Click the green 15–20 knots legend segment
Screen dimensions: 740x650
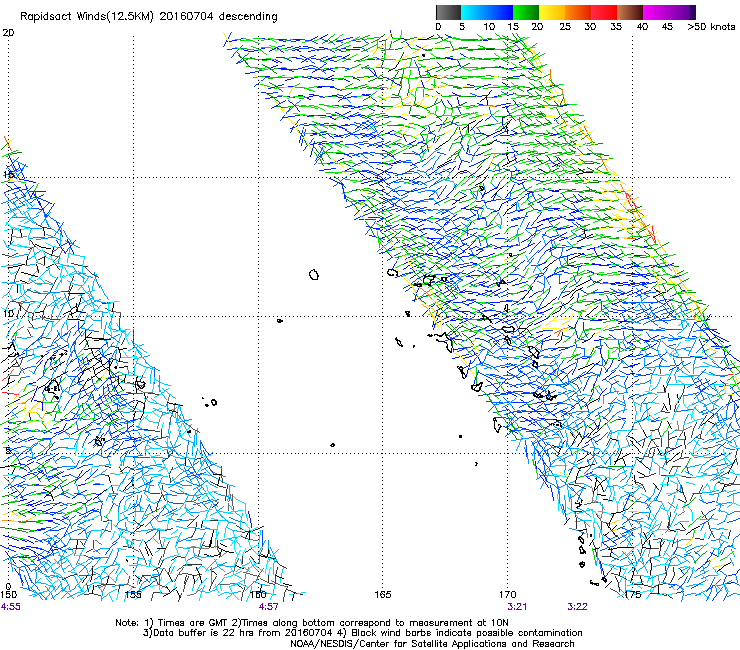526,12
